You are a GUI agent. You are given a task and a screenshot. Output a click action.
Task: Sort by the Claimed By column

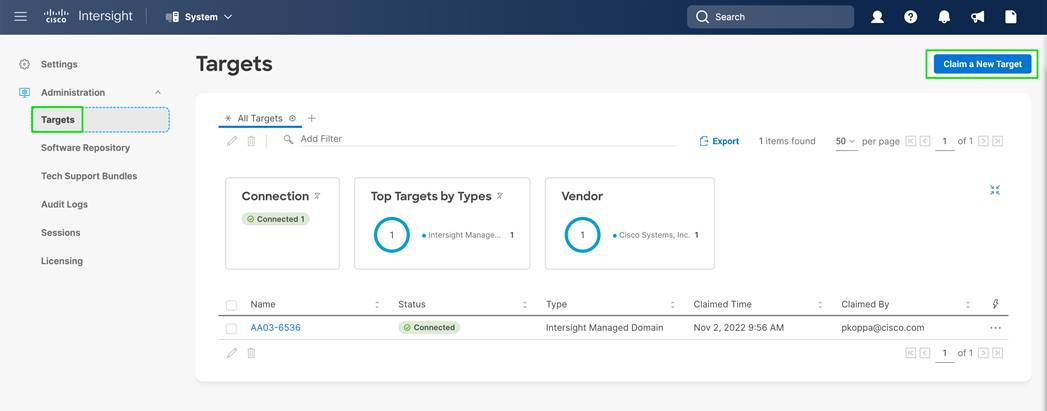(968, 304)
